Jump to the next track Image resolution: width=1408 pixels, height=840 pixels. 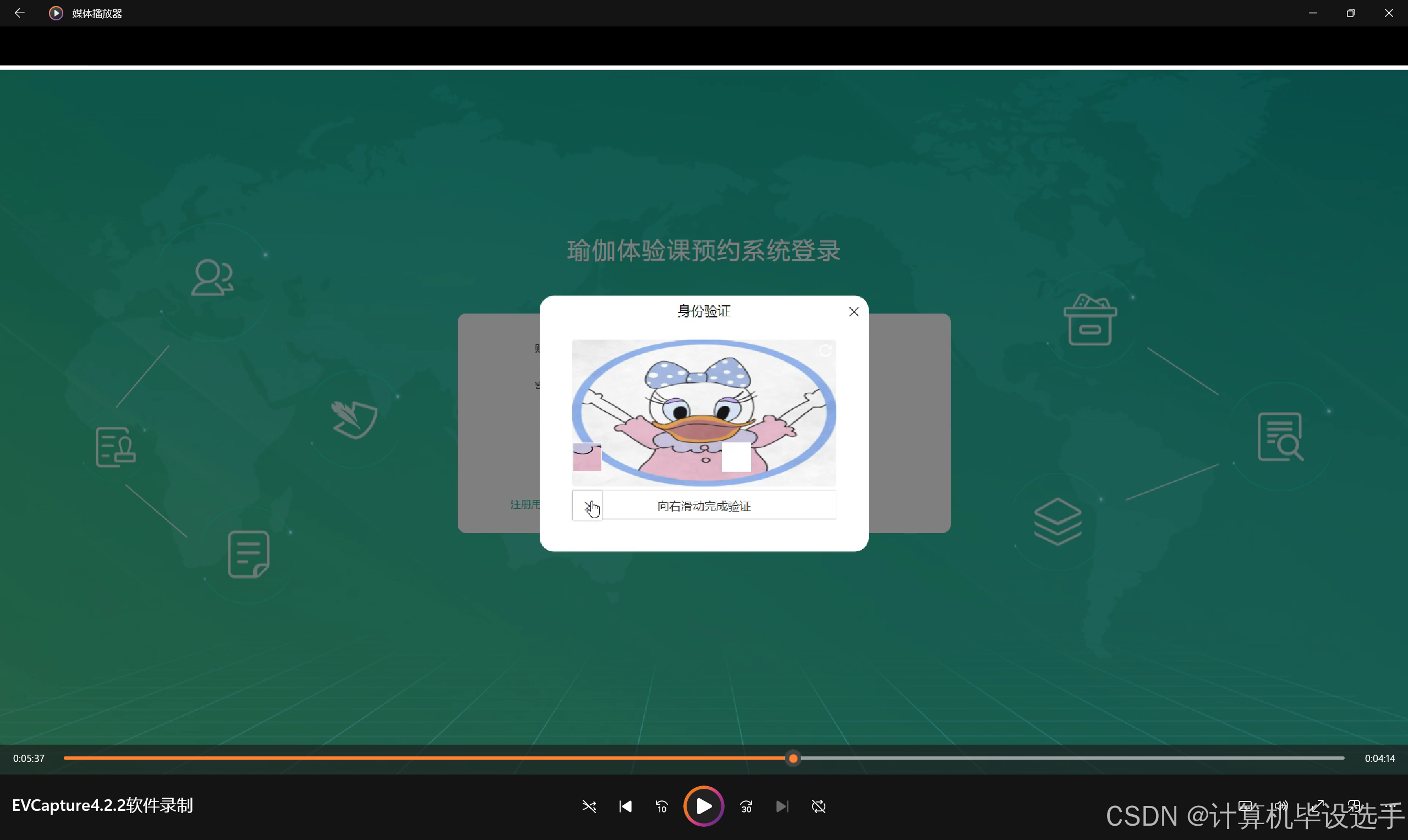click(782, 806)
